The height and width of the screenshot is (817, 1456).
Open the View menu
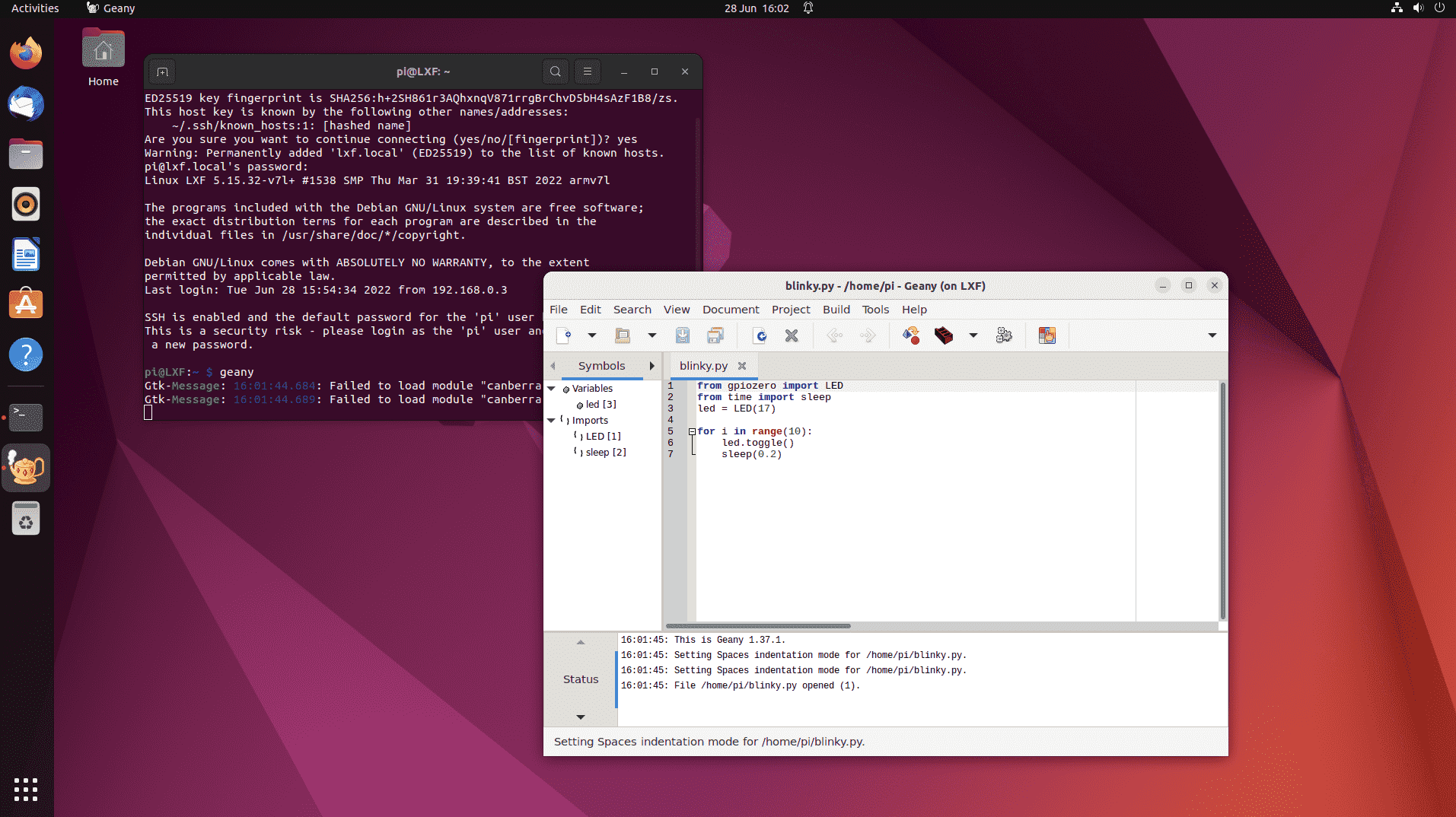tap(677, 310)
